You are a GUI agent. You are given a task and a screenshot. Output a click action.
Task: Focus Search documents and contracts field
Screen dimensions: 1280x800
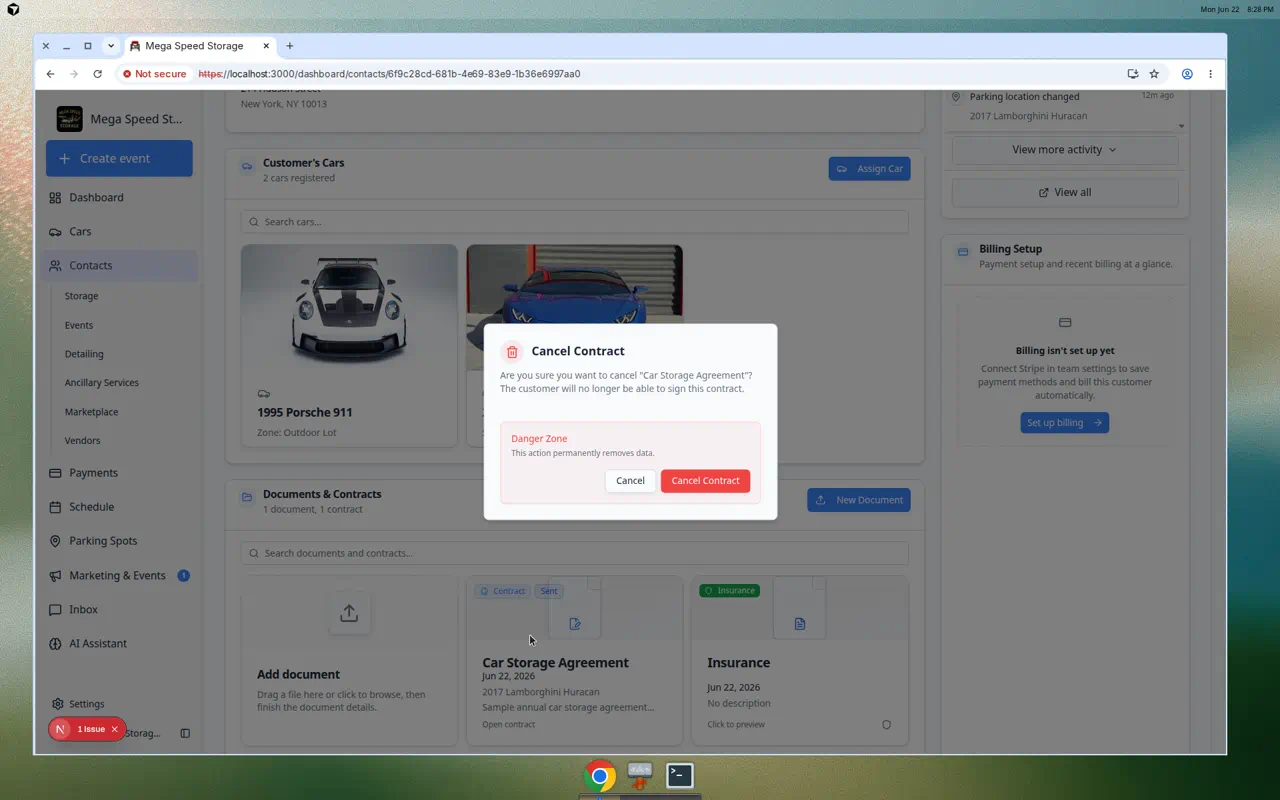(x=574, y=553)
